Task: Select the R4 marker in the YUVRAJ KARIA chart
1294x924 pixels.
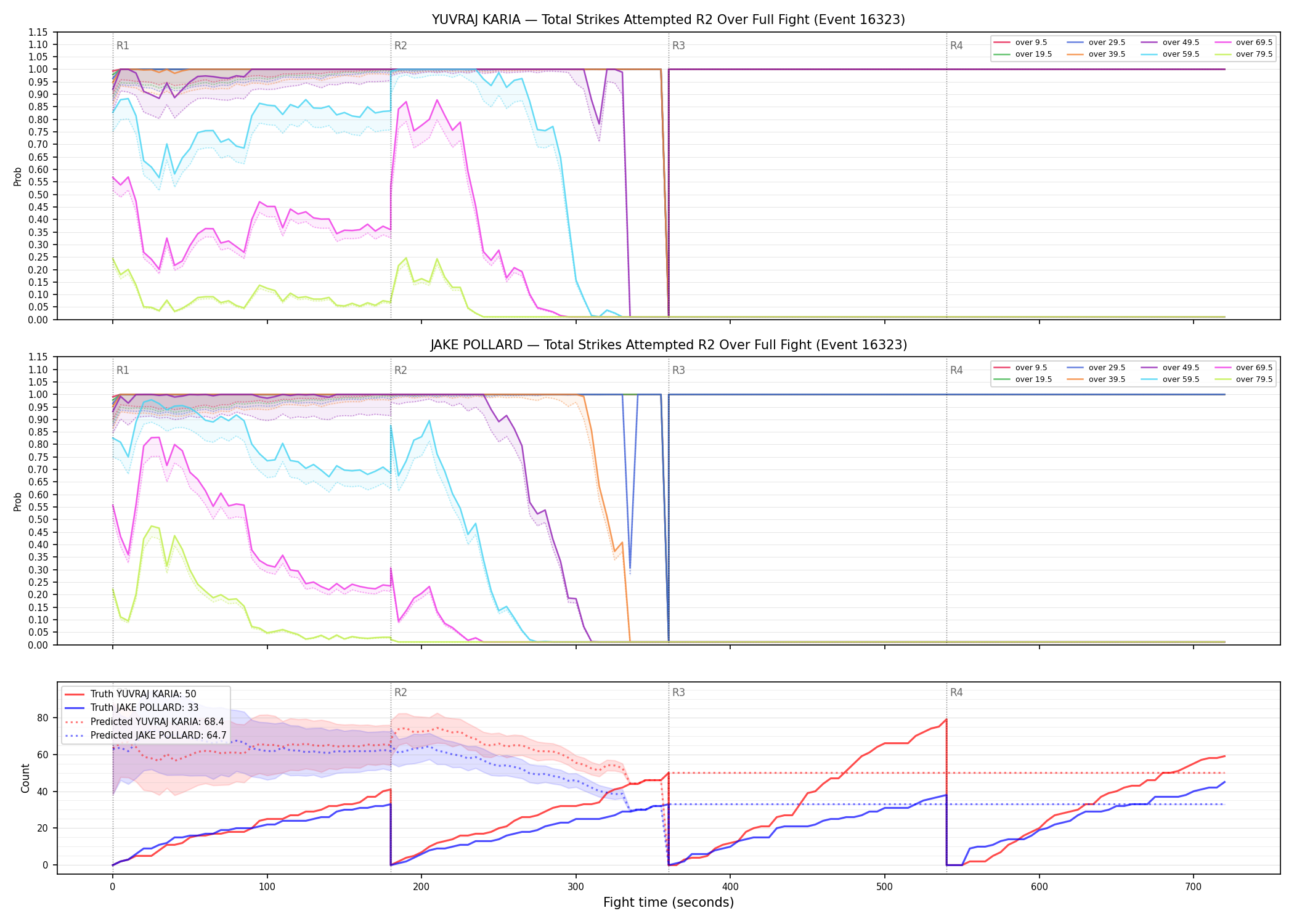Action: [x=956, y=46]
